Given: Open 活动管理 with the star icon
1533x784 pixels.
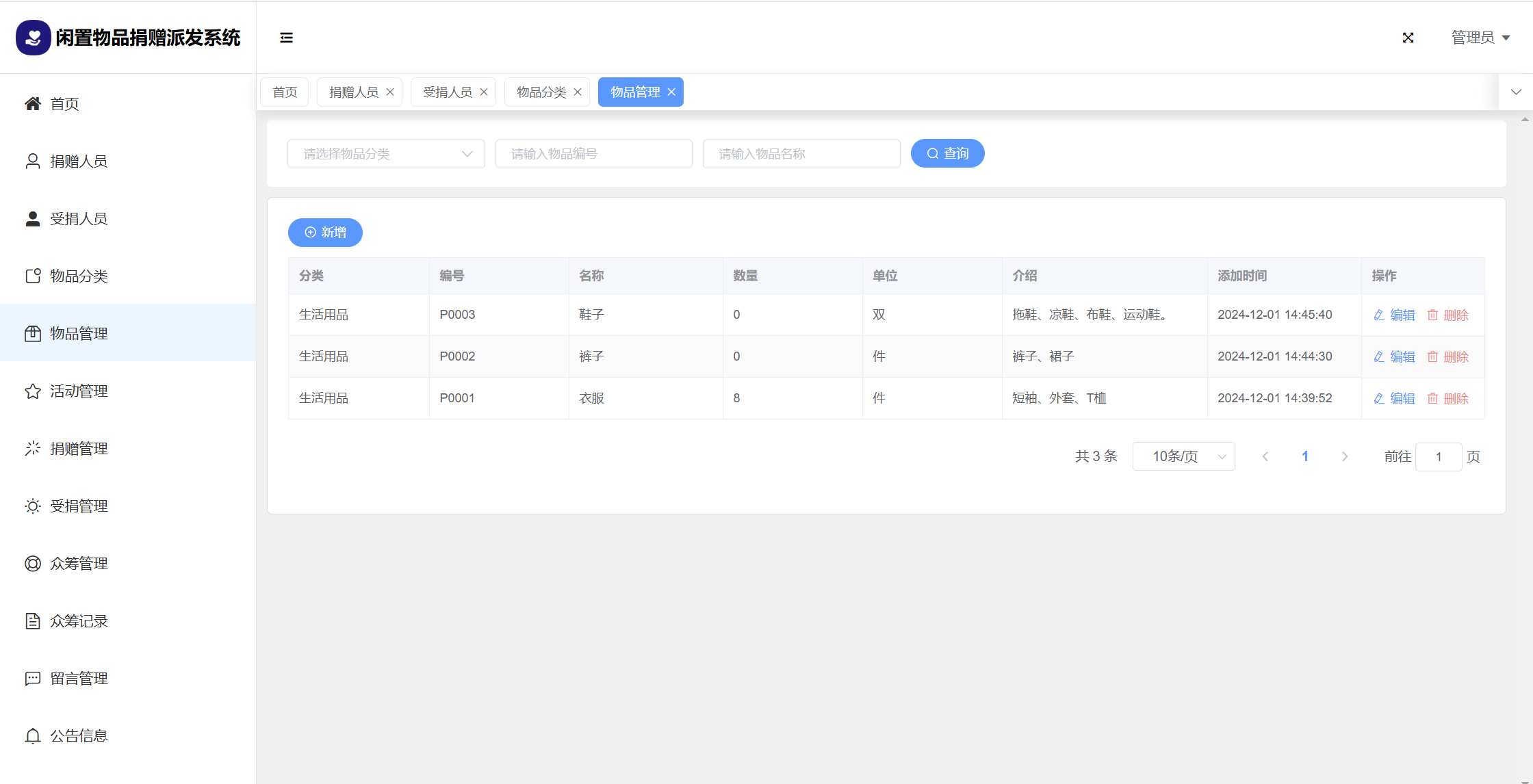Looking at the screenshot, I should [x=33, y=391].
